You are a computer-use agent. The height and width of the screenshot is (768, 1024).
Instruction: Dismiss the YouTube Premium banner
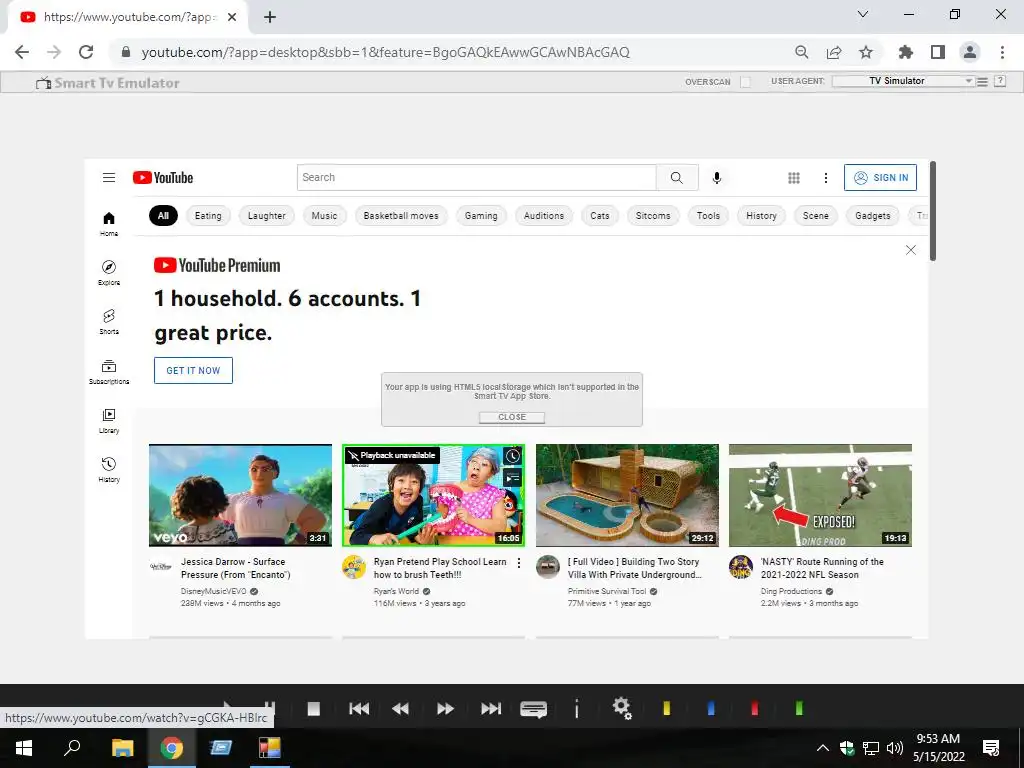(910, 250)
